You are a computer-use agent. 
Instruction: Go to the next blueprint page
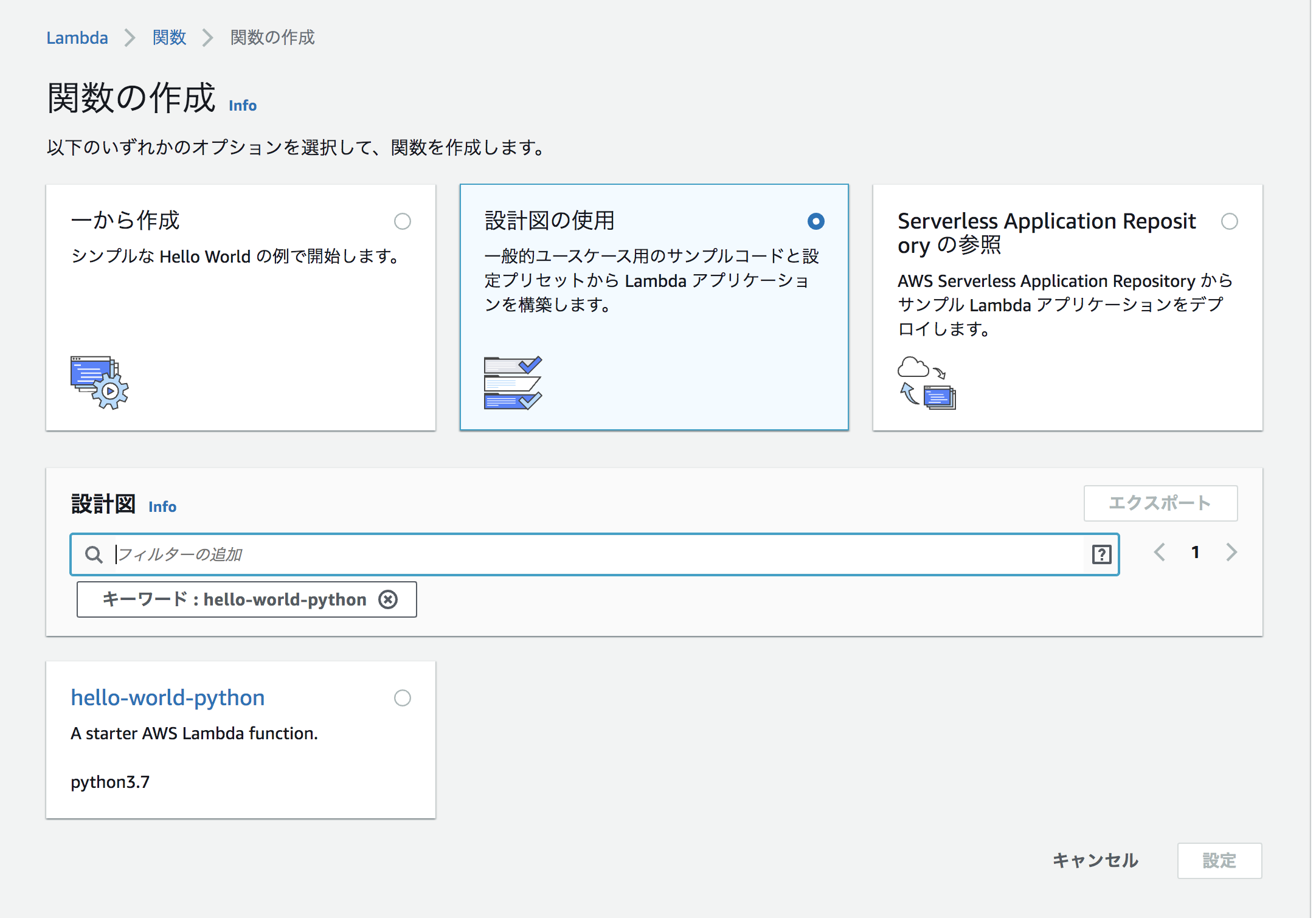tap(1231, 552)
